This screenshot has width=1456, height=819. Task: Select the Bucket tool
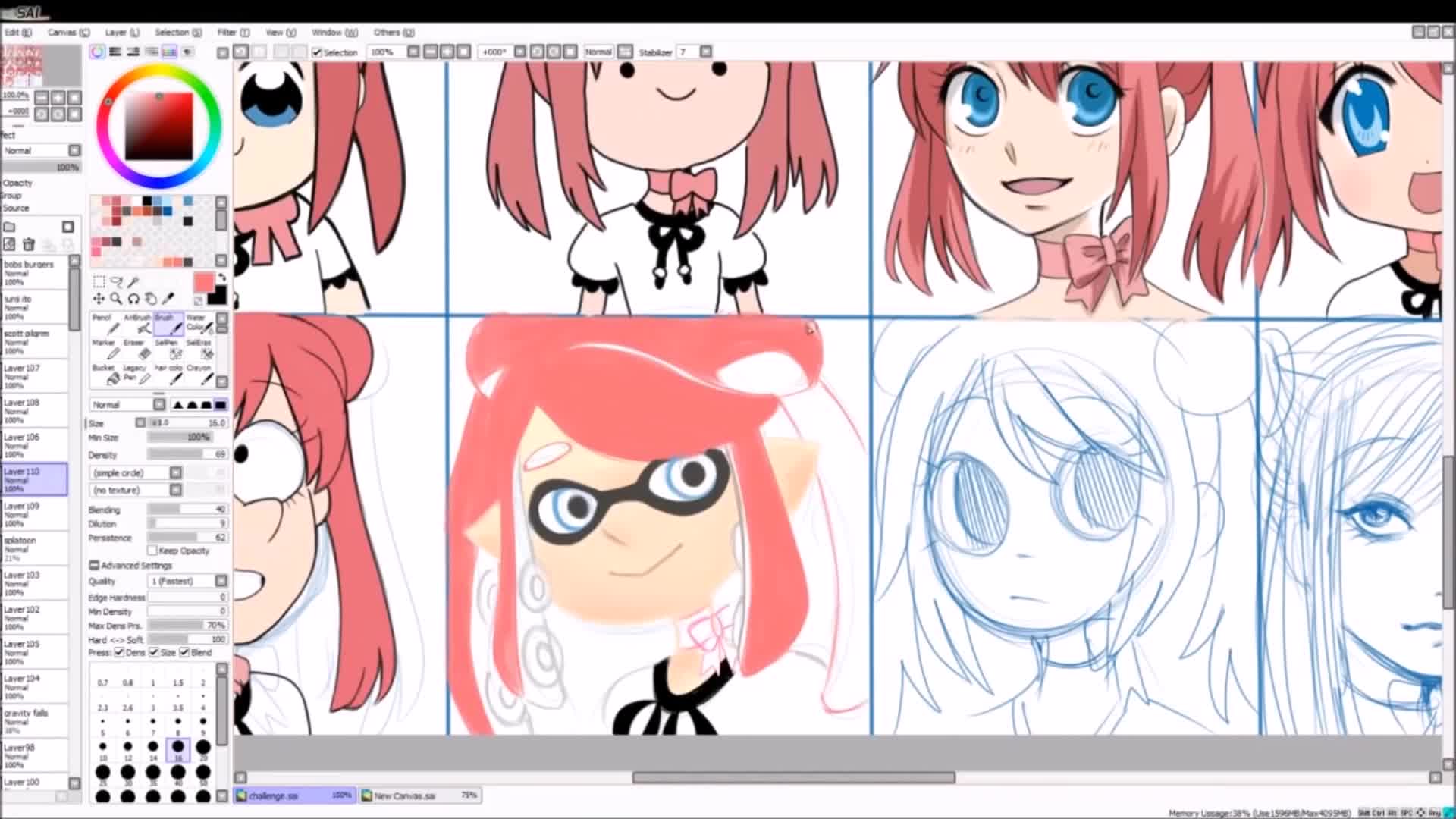tap(105, 375)
